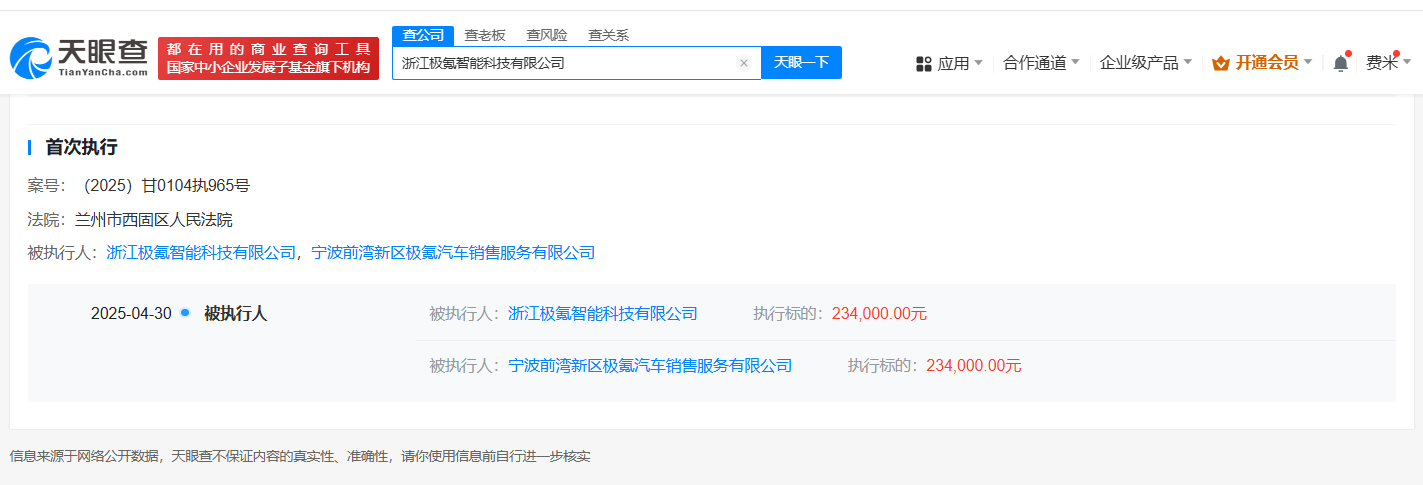Click the crown icon beside 开通会员
The width and height of the screenshot is (1423, 485).
(1220, 63)
